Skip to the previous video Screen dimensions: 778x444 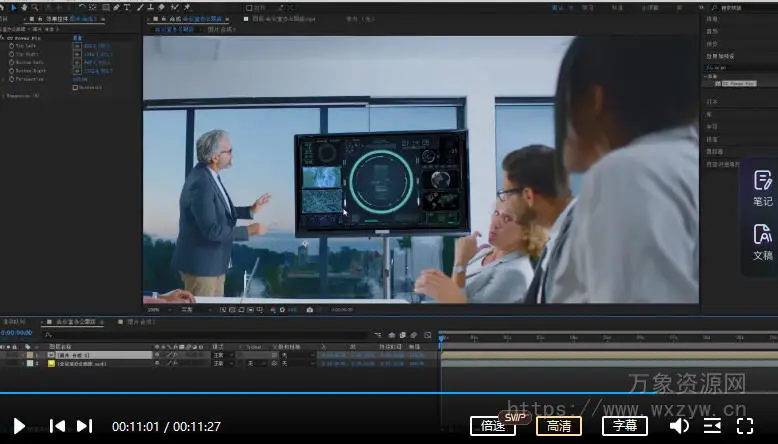[58, 426]
